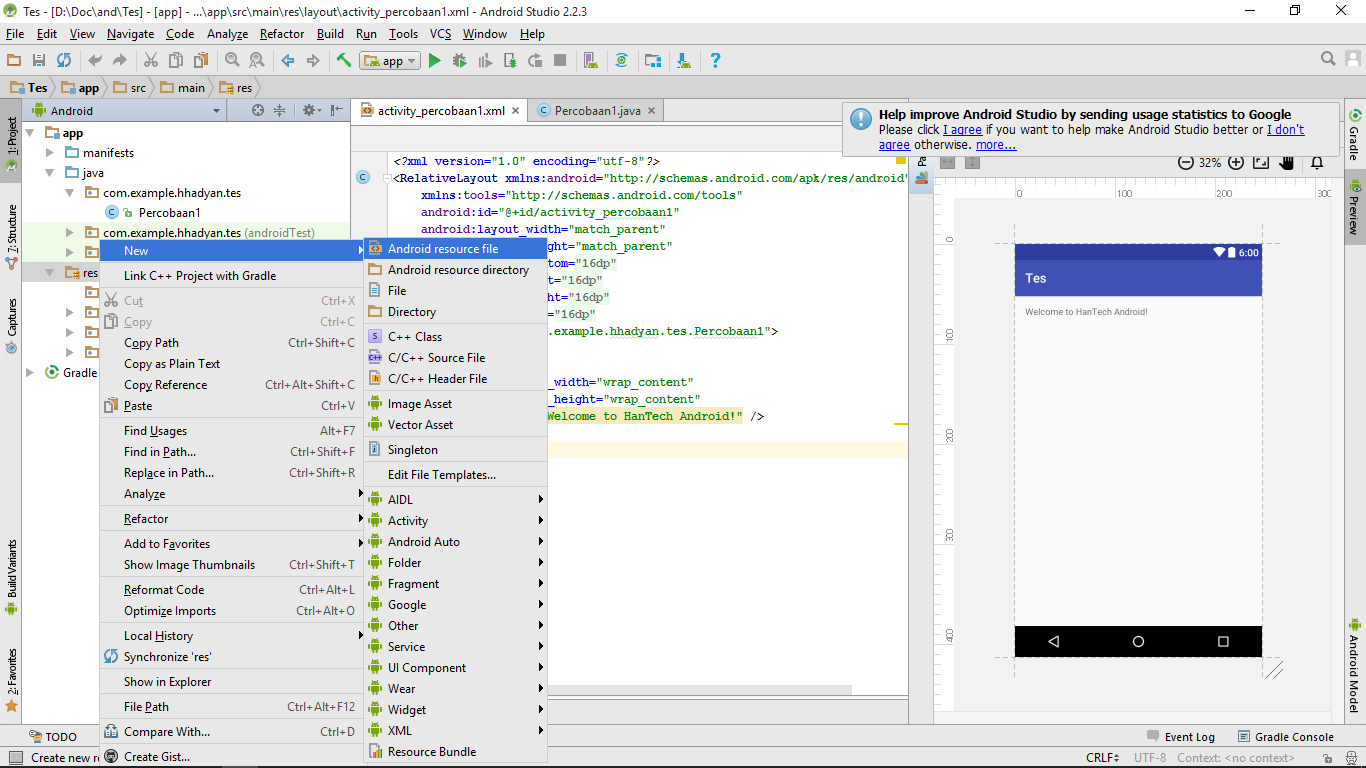Switch to the Percobaan1.java editor tab

[598, 111]
